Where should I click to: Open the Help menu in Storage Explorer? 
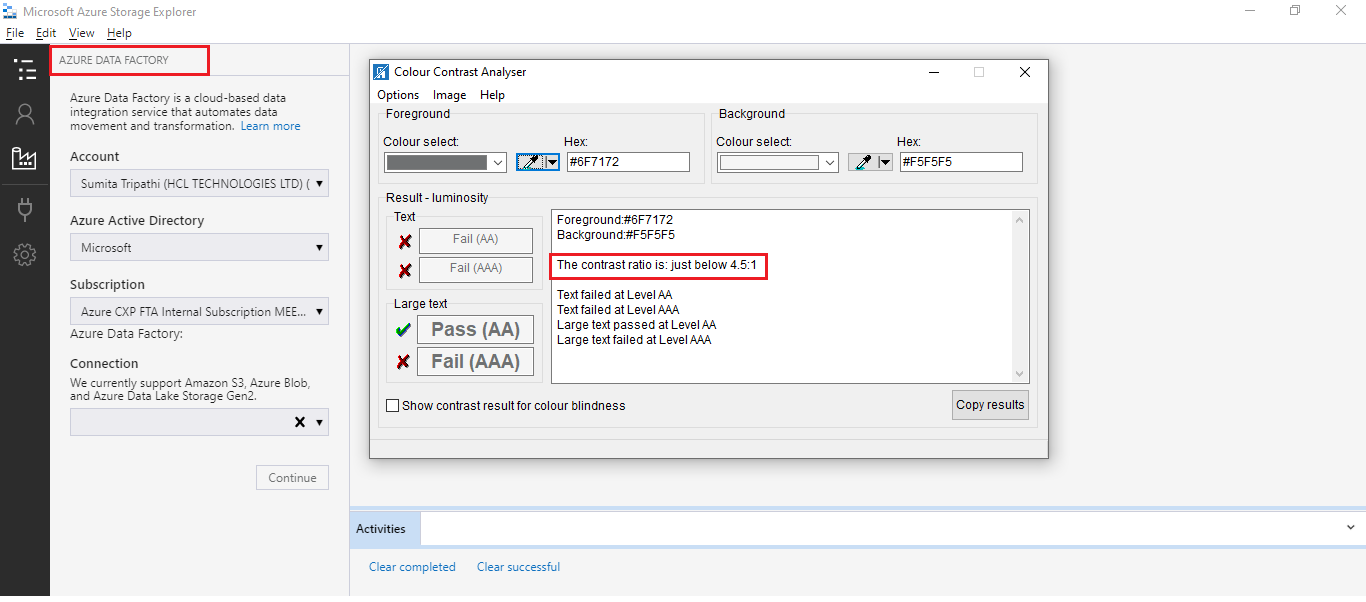(119, 33)
